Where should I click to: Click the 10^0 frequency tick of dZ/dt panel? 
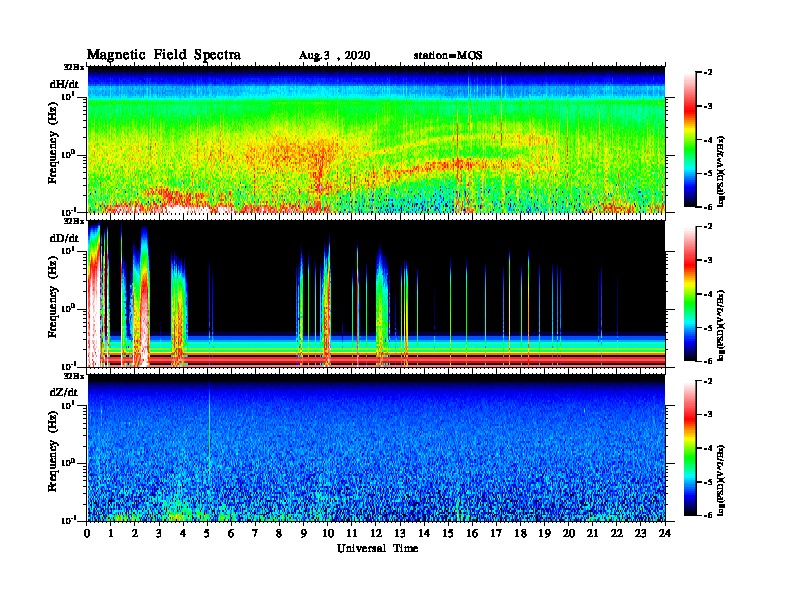tap(68, 462)
